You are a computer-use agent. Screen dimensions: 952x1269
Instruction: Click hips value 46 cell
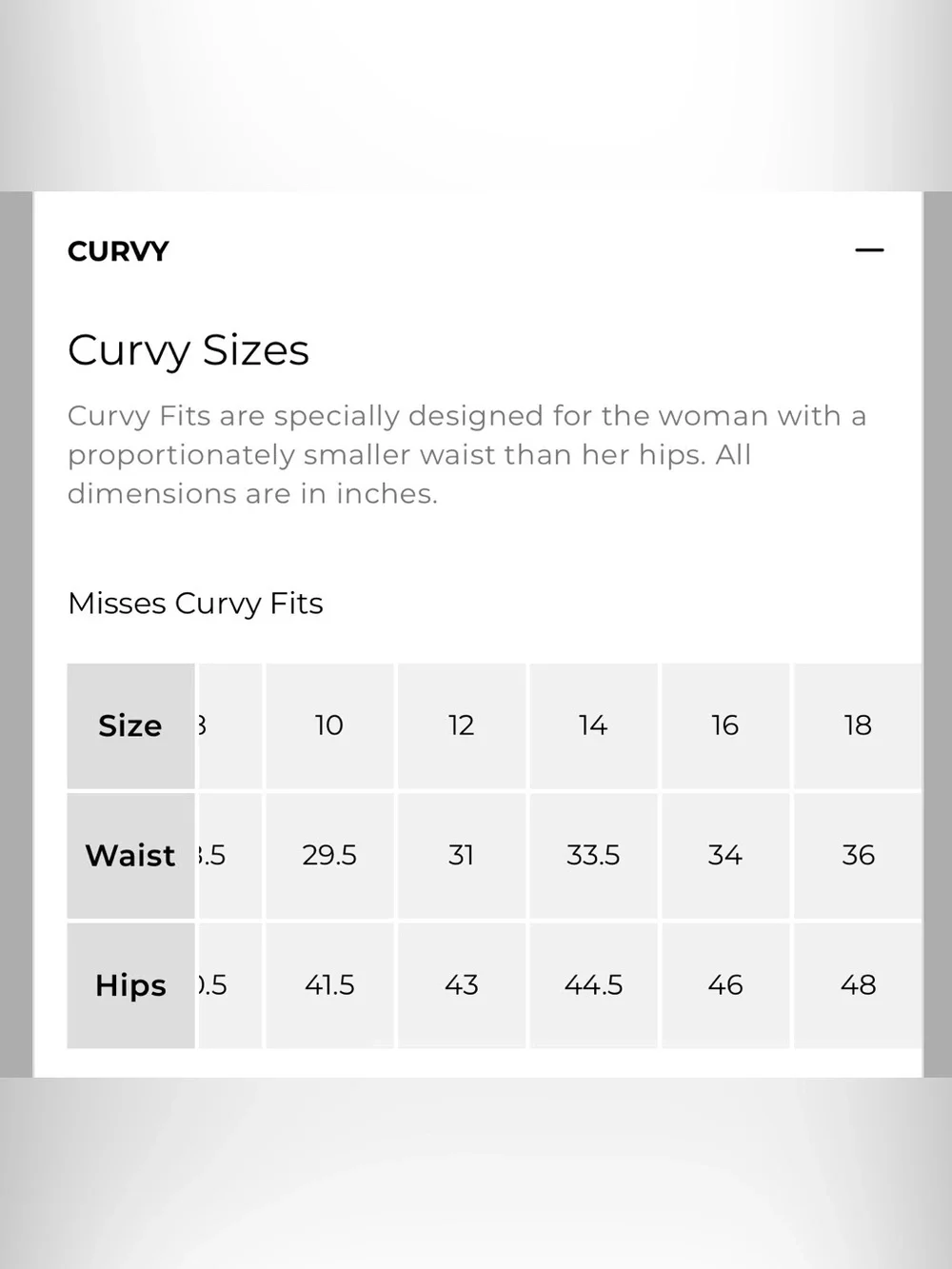[725, 985]
